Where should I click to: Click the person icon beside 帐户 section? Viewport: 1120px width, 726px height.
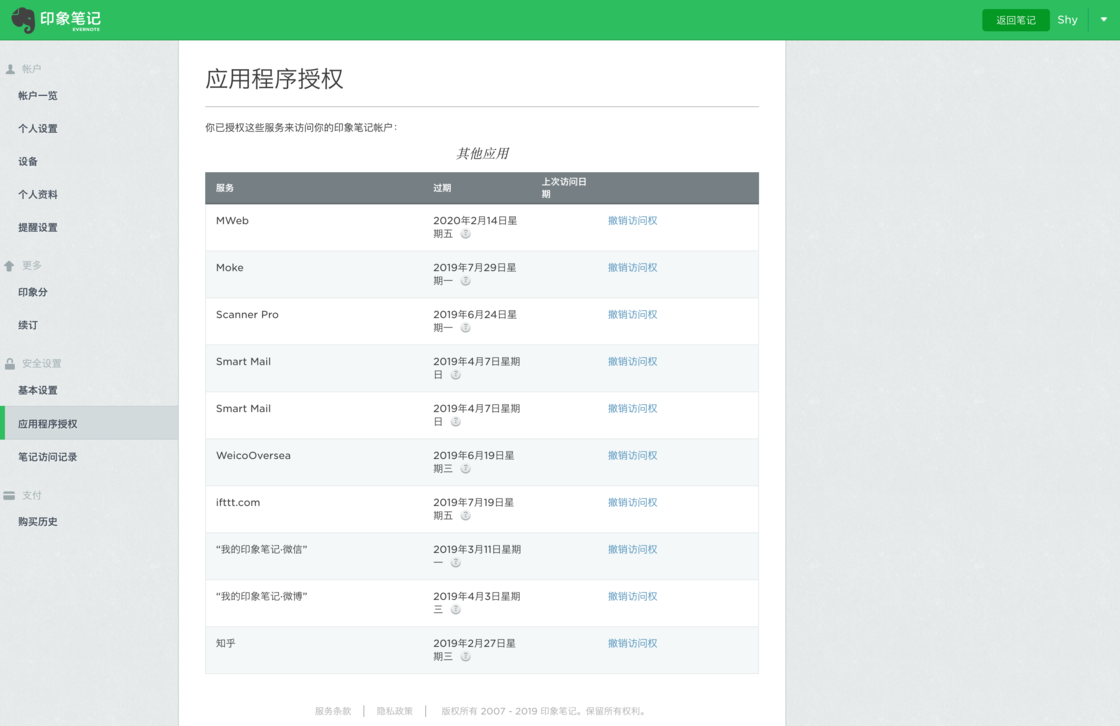[x=11, y=68]
